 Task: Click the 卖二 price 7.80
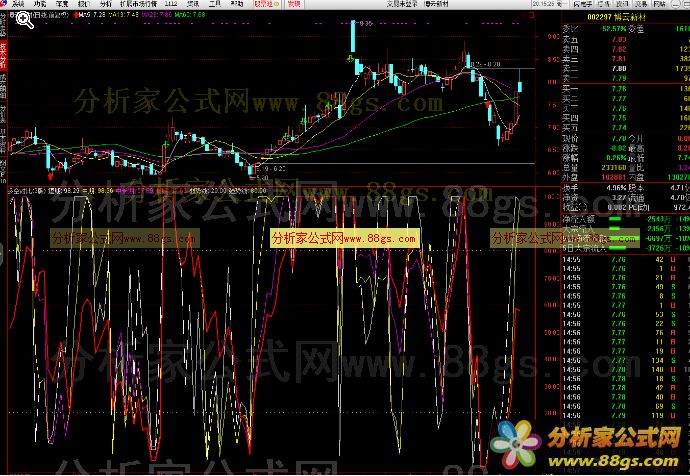point(619,69)
